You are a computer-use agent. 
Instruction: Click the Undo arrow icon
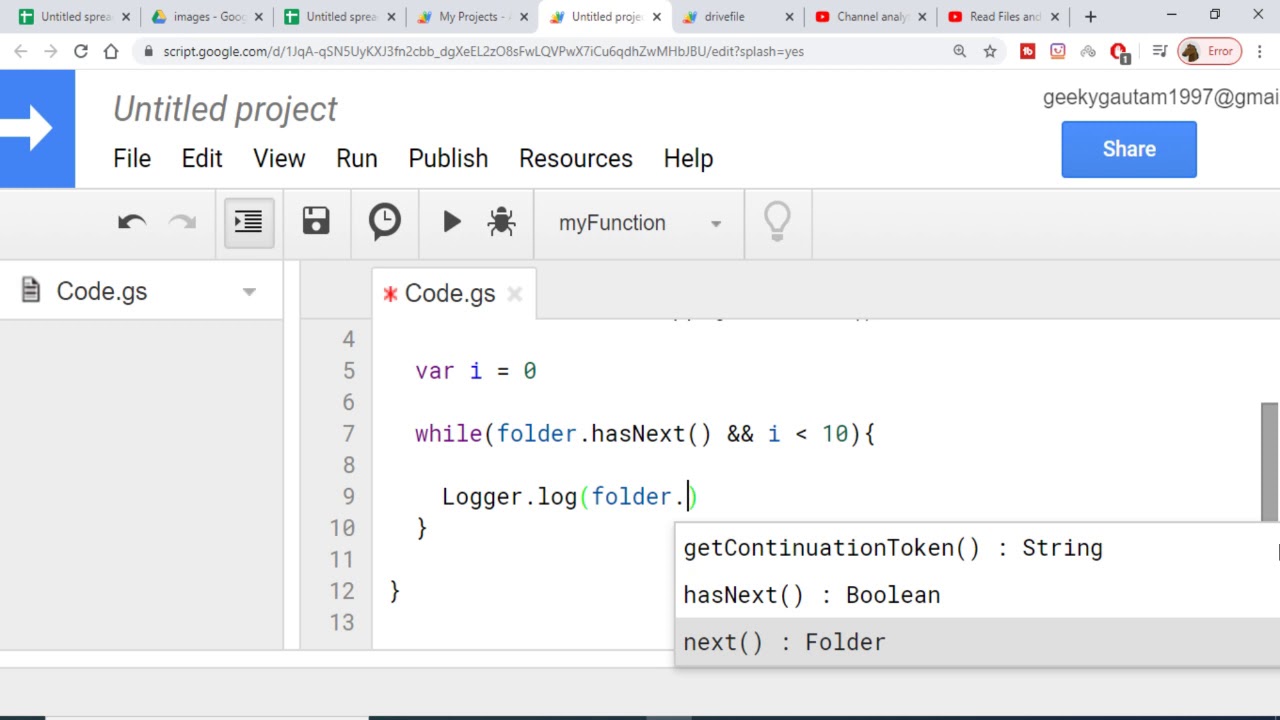click(x=132, y=222)
